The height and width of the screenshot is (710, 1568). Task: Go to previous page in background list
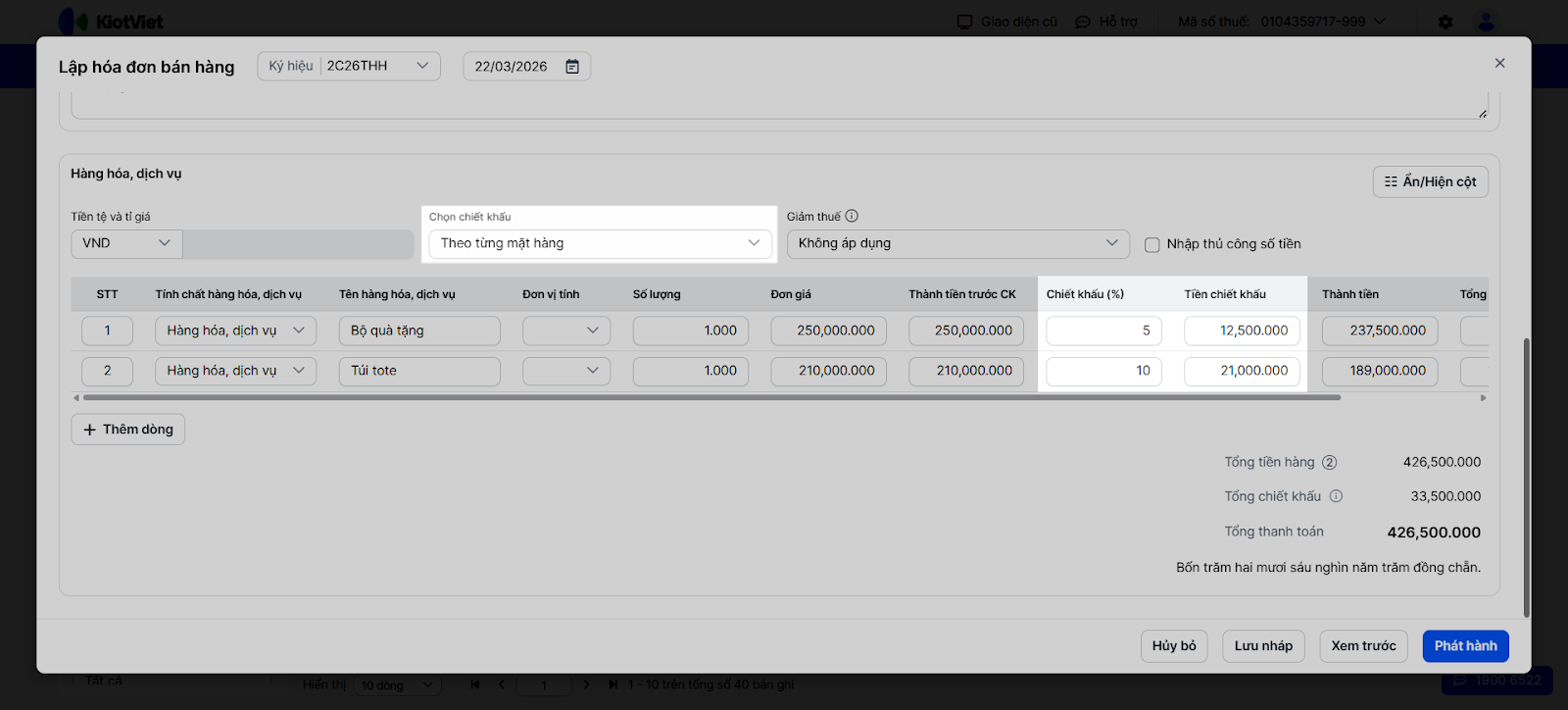click(x=502, y=685)
